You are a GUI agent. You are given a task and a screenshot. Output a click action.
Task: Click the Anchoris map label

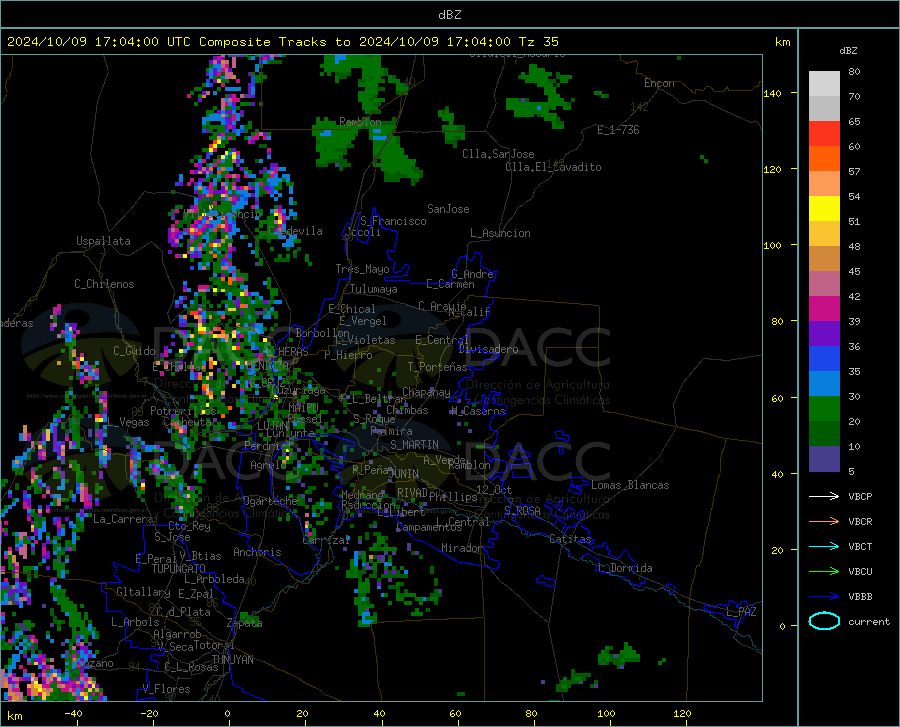(257, 553)
